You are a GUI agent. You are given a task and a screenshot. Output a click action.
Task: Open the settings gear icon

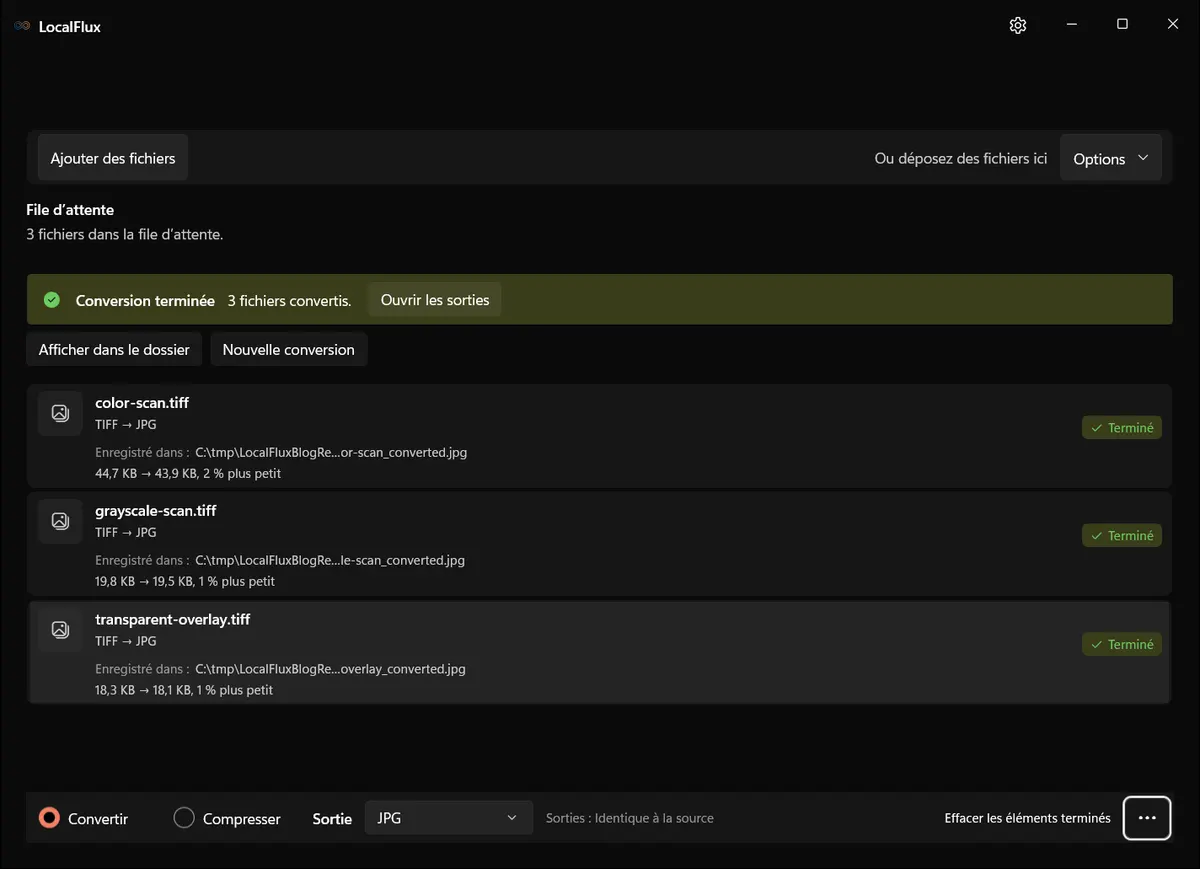[1018, 25]
